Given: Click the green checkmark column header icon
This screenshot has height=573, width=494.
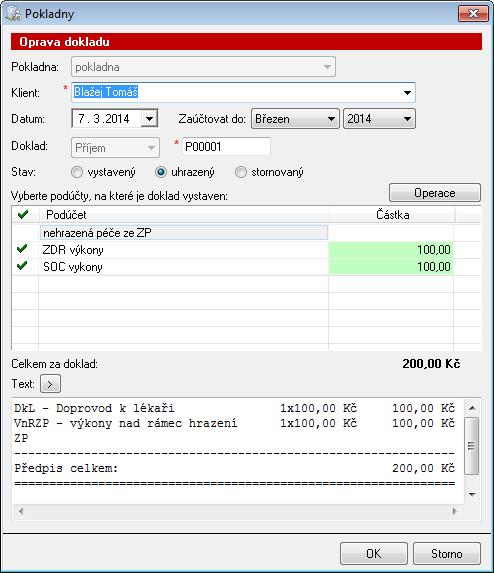Looking at the screenshot, I should (23, 215).
